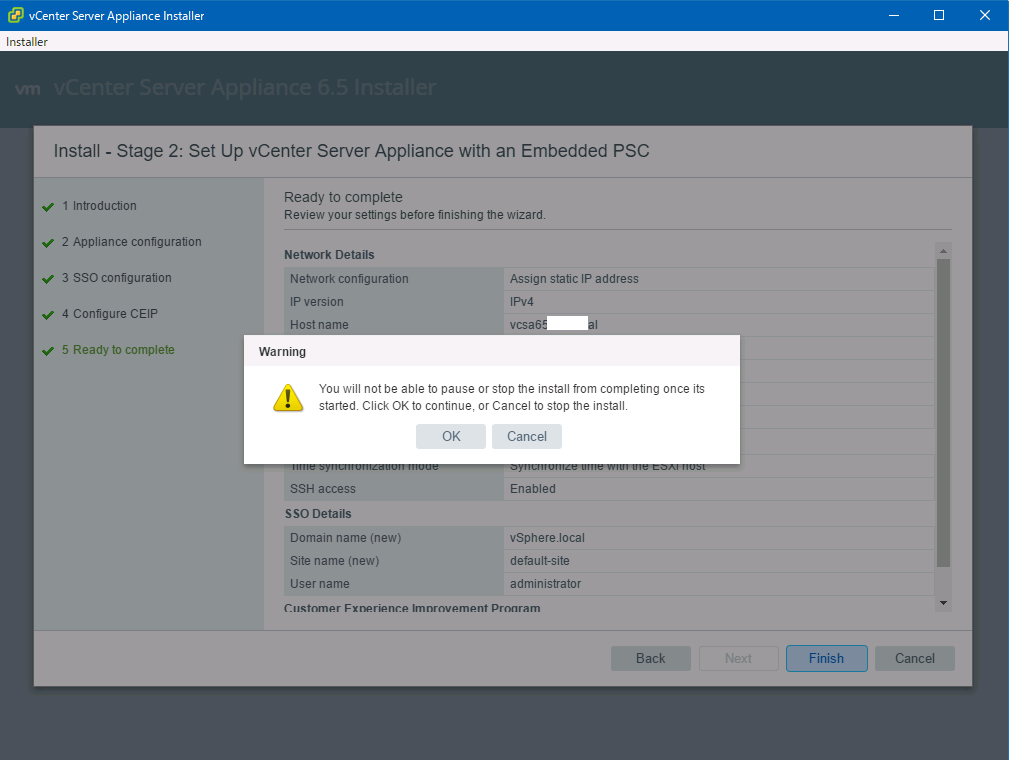1009x760 pixels.
Task: Click the 'default-site' value
Action: pyautogui.click(x=539, y=561)
